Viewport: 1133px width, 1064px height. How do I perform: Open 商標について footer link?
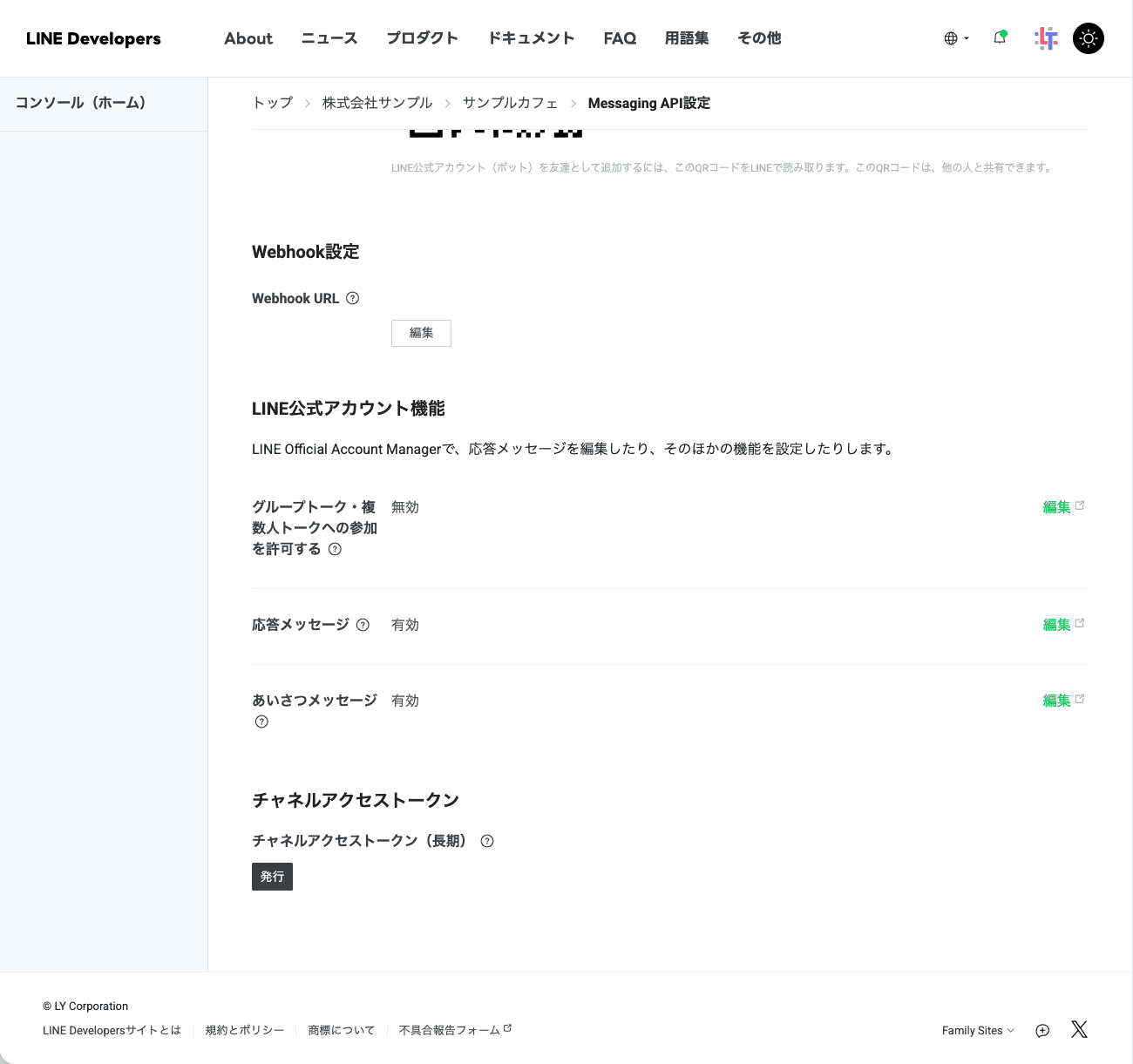click(x=342, y=1030)
